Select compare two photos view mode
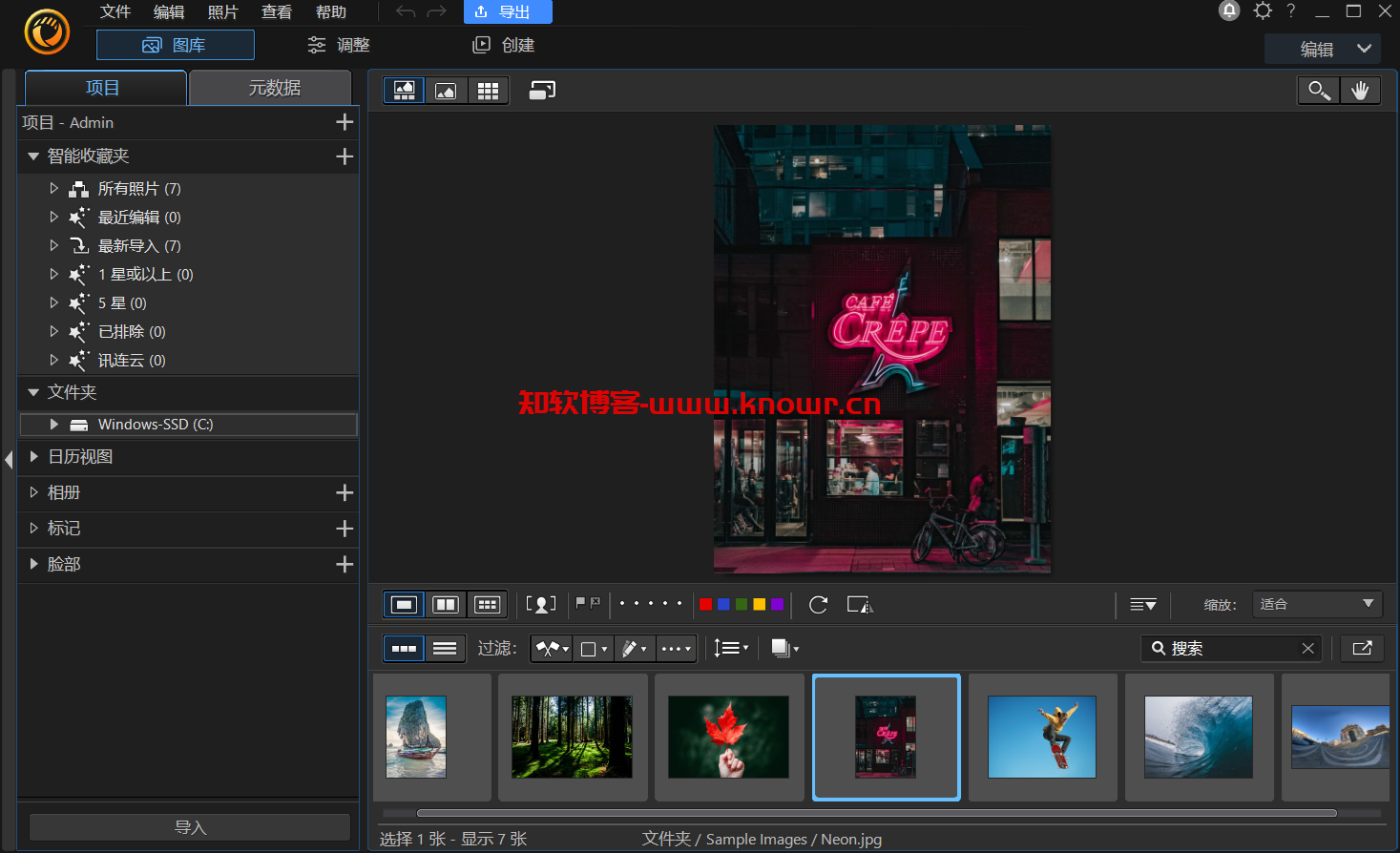Image resolution: width=1400 pixels, height=853 pixels. coord(446,605)
